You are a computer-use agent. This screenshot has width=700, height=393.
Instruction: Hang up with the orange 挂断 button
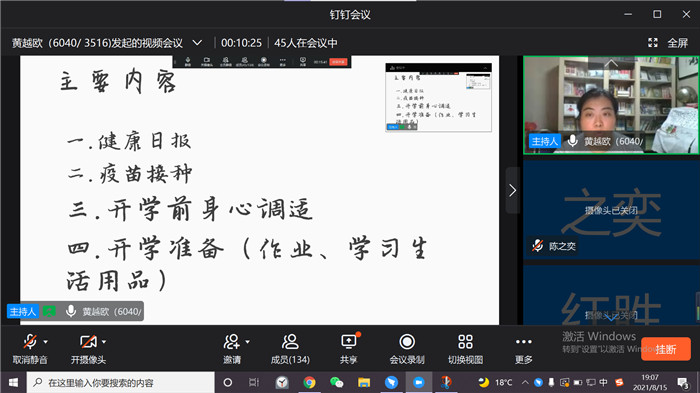666,349
